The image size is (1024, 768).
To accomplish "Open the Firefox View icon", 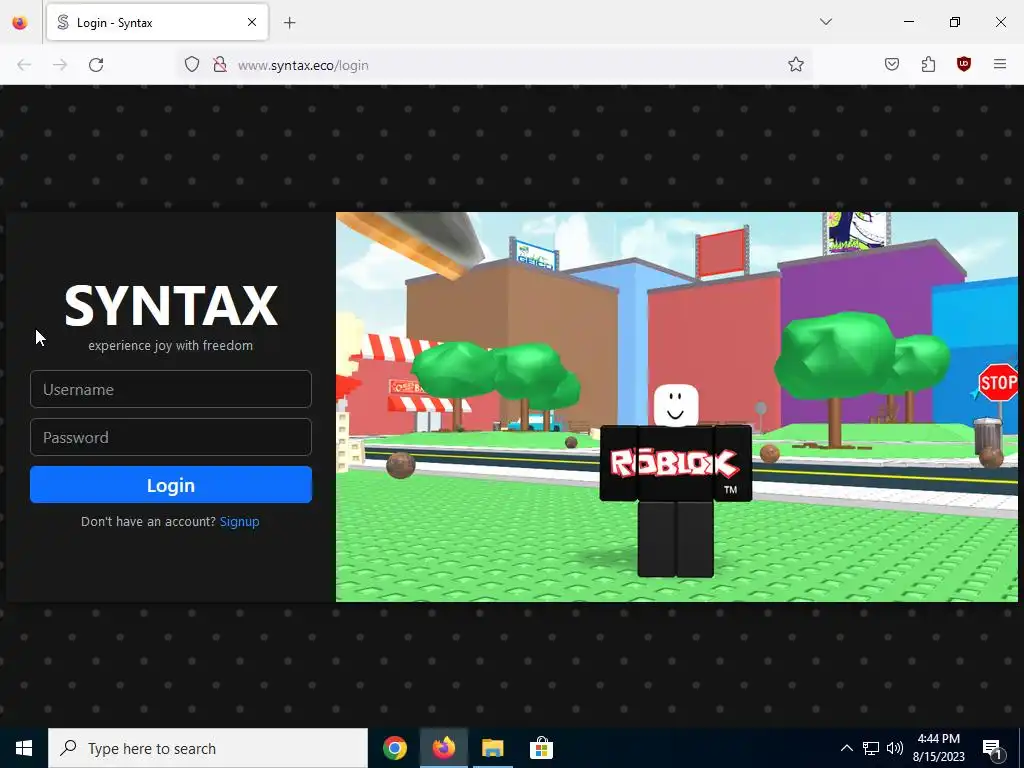I will tap(20, 22).
